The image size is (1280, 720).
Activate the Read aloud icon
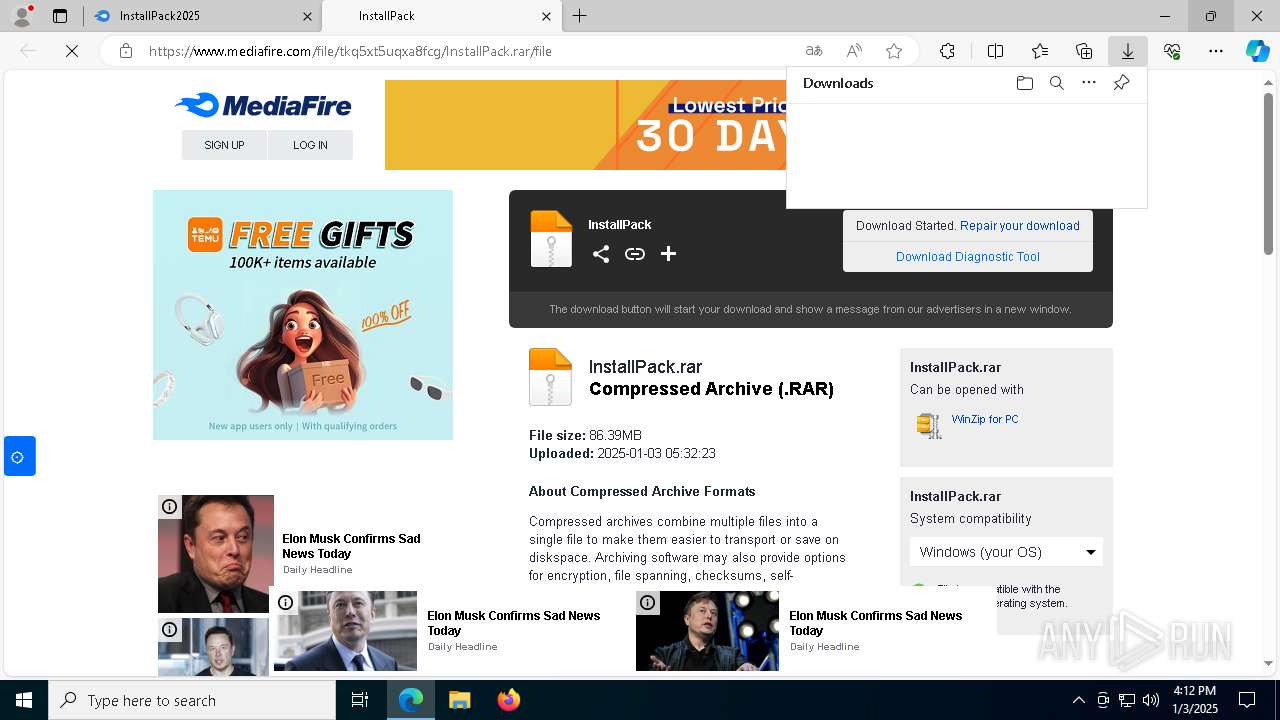coord(854,51)
